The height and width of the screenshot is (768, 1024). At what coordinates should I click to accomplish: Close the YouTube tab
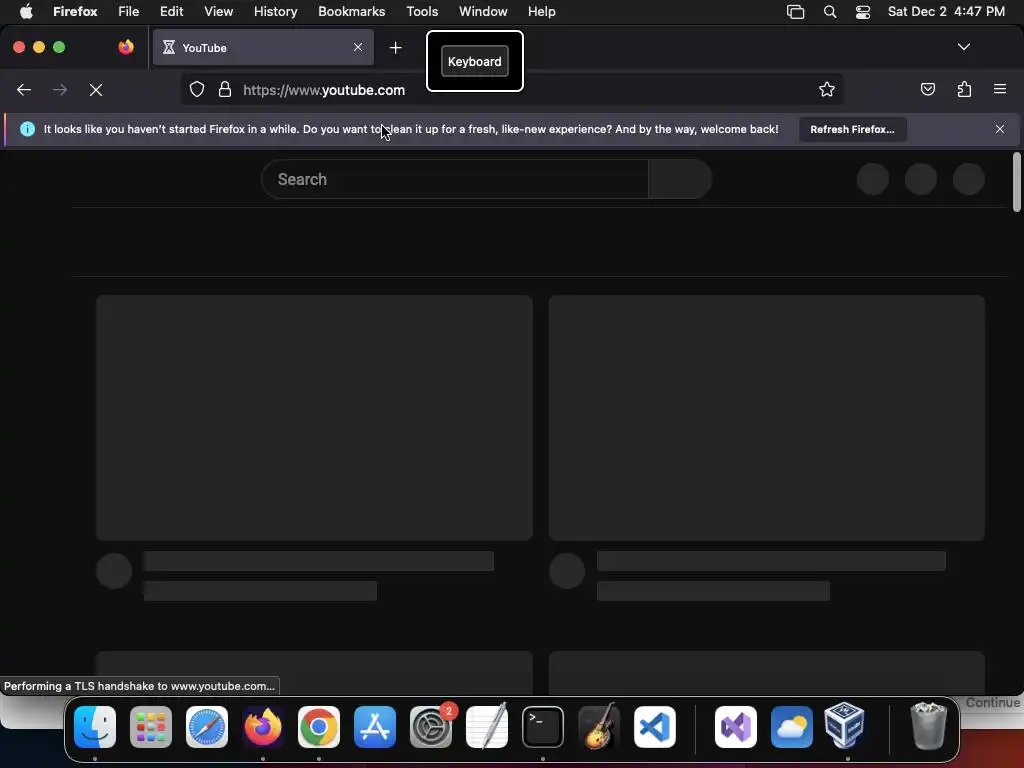[x=358, y=47]
